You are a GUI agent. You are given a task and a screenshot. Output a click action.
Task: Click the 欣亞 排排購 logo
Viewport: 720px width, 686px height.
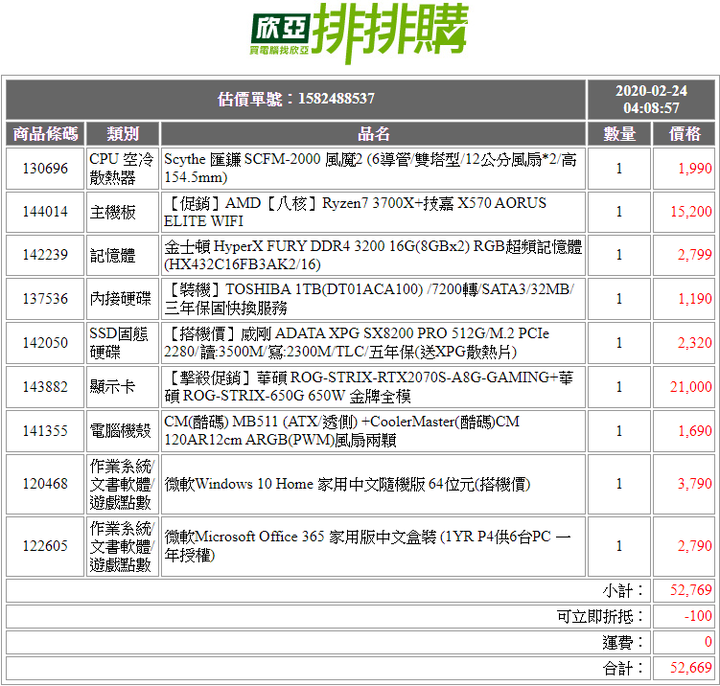tap(359, 33)
